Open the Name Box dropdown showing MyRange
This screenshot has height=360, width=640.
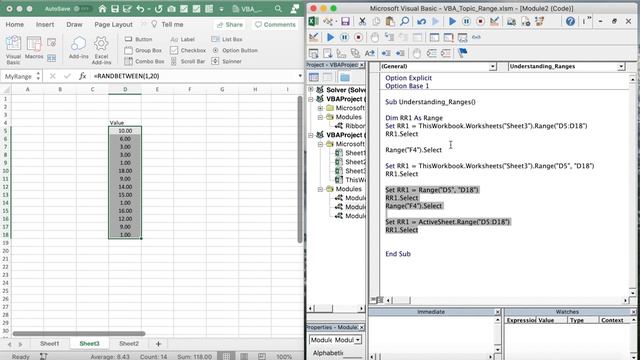pos(38,76)
